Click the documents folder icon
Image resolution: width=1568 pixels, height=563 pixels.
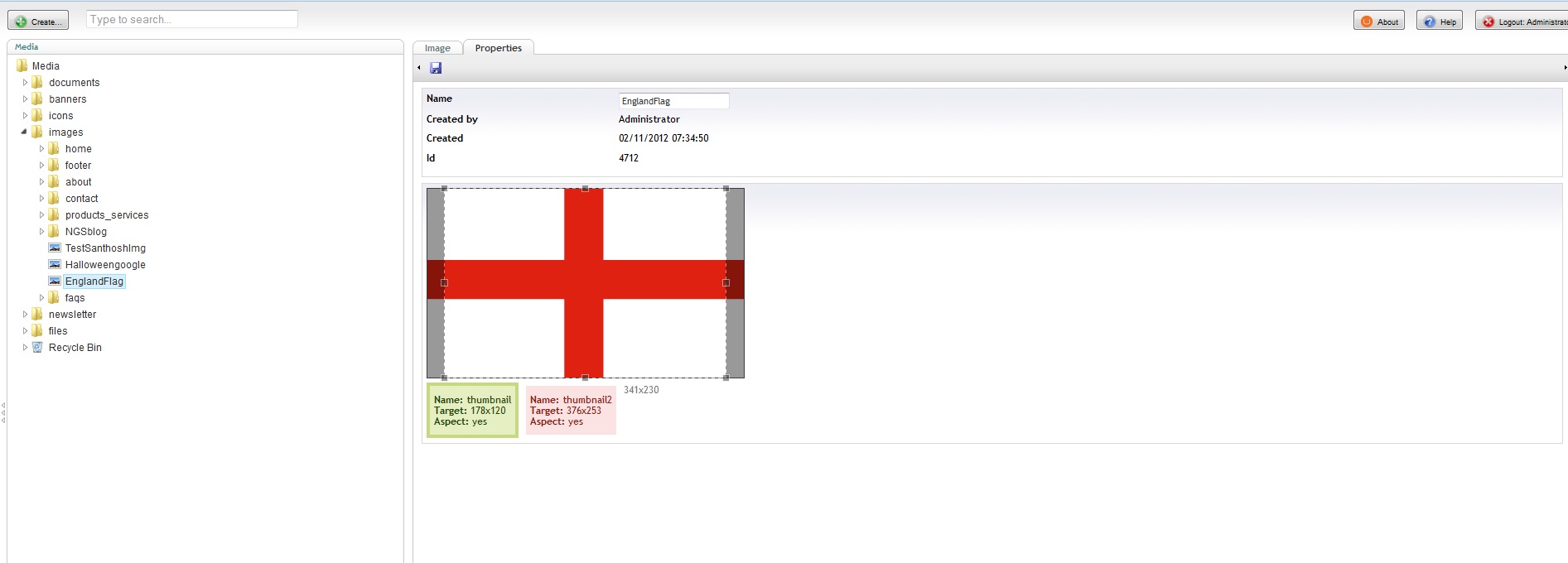(x=37, y=82)
